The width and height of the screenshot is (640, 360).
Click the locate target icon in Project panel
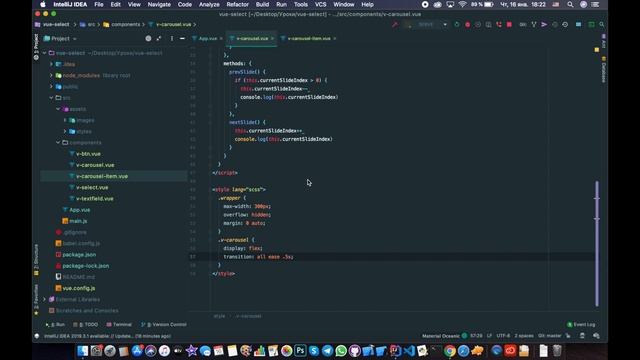[x=148, y=38]
